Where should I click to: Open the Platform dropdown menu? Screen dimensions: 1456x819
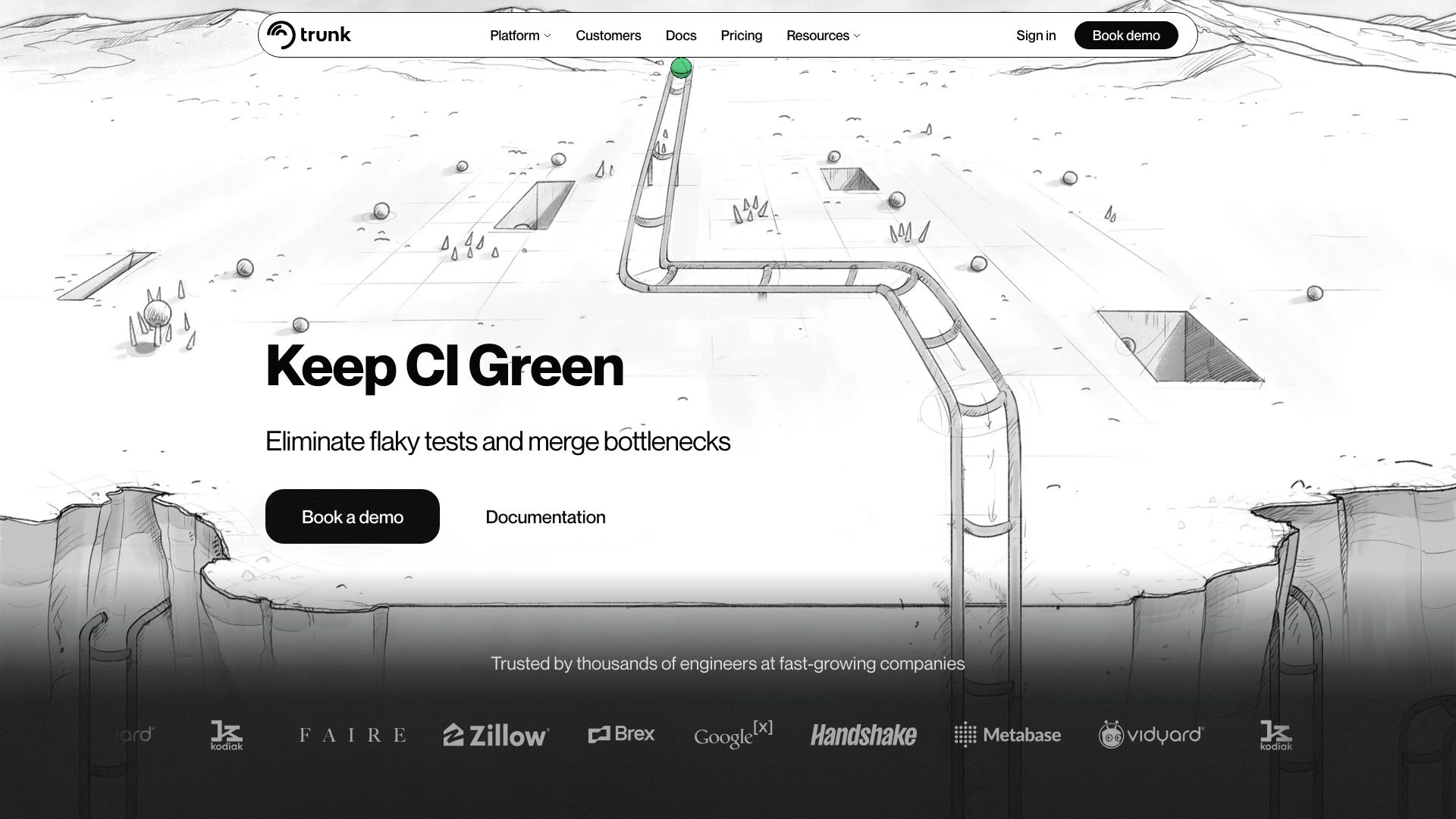[519, 35]
